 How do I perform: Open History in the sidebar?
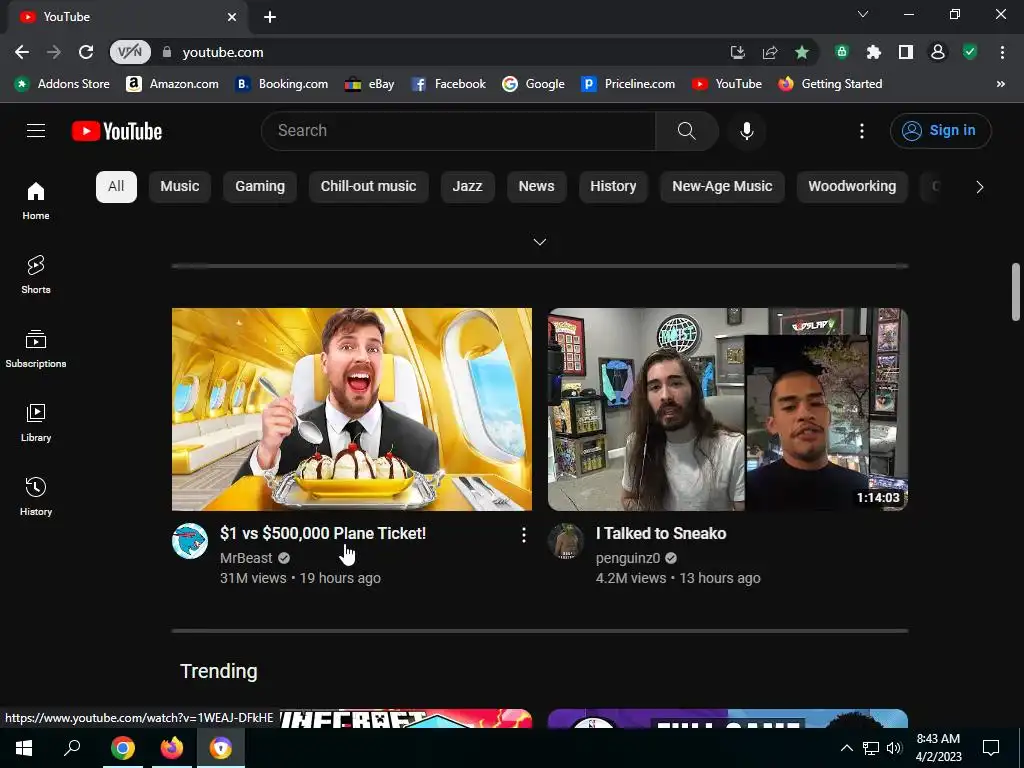[36, 496]
